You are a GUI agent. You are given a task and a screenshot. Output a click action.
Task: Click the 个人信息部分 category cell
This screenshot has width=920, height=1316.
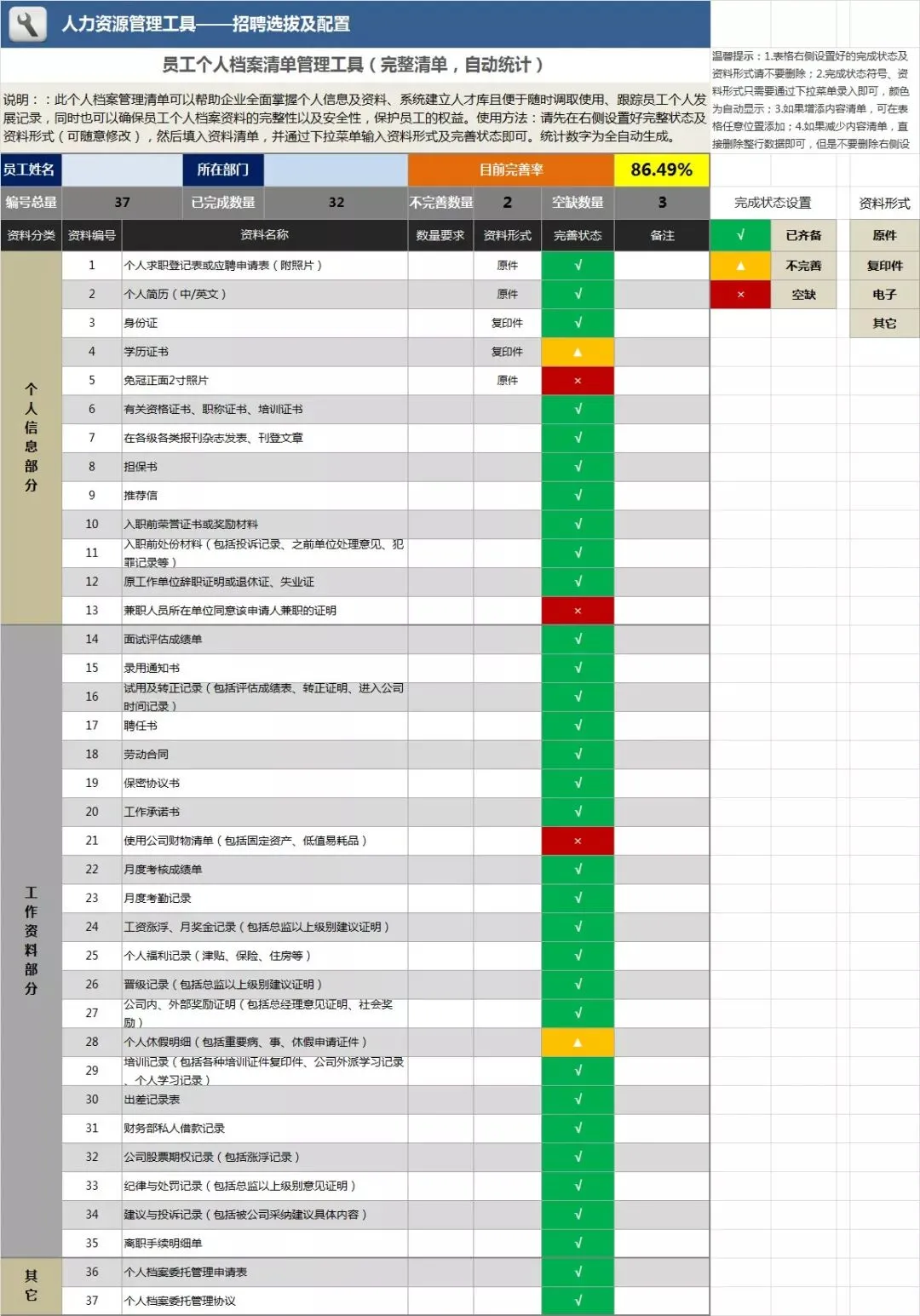click(32, 438)
